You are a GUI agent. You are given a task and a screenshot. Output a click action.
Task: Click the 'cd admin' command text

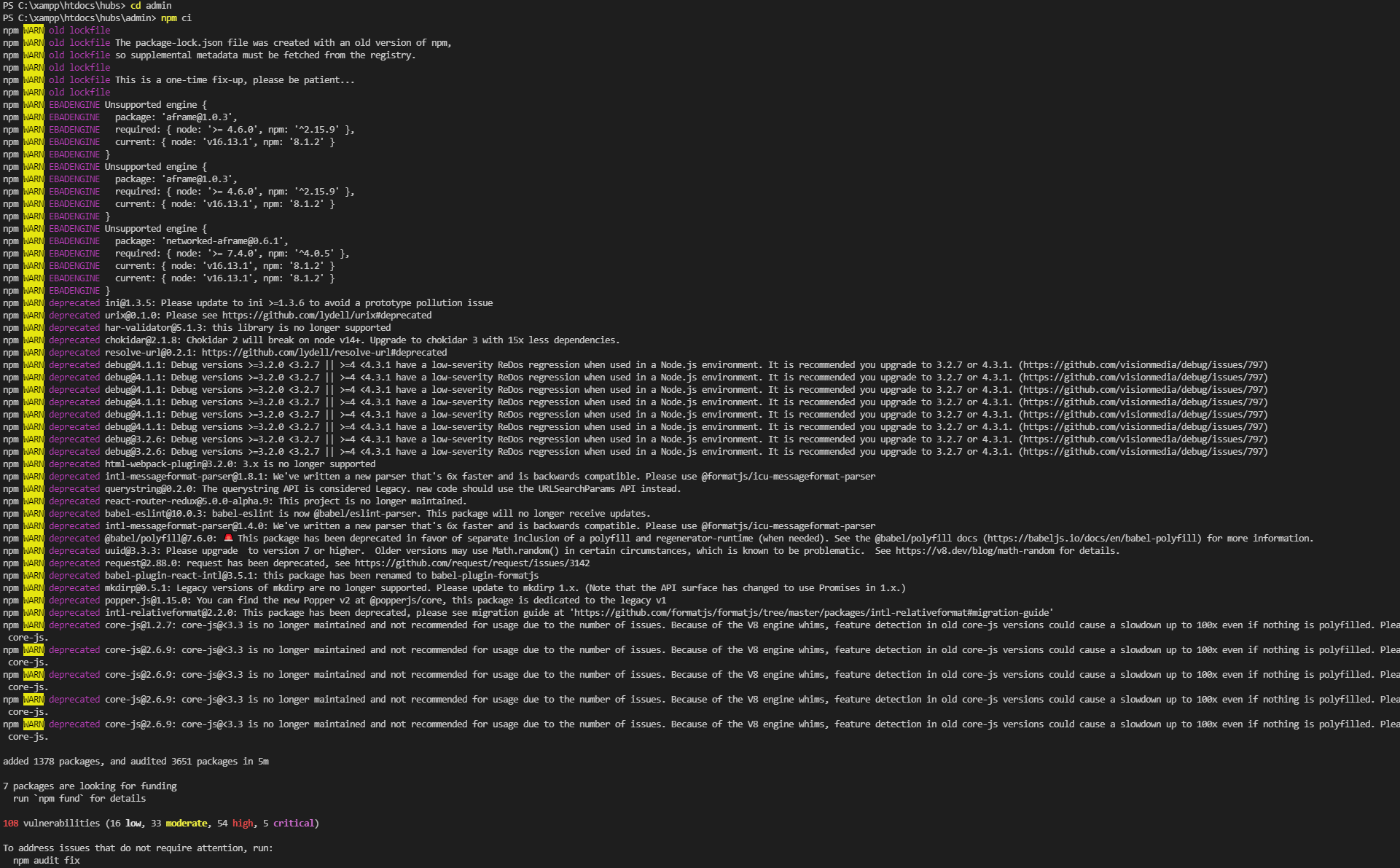point(151,6)
